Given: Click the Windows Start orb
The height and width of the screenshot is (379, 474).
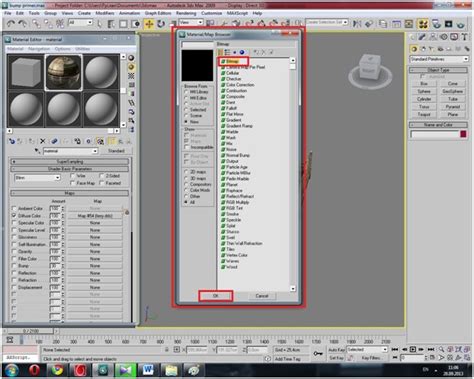Looking at the screenshot, I should [x=12, y=370].
